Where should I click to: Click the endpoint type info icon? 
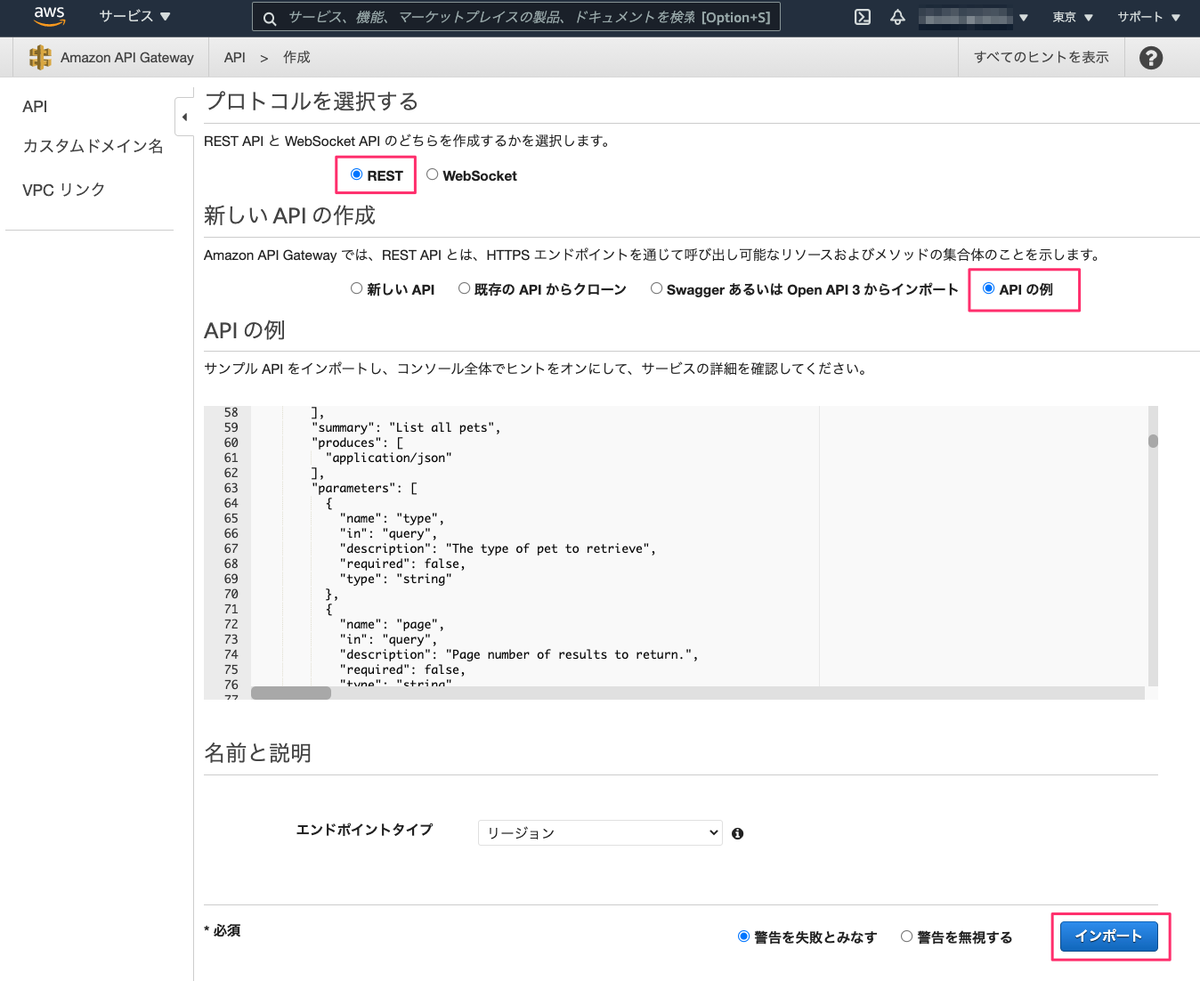click(x=737, y=833)
